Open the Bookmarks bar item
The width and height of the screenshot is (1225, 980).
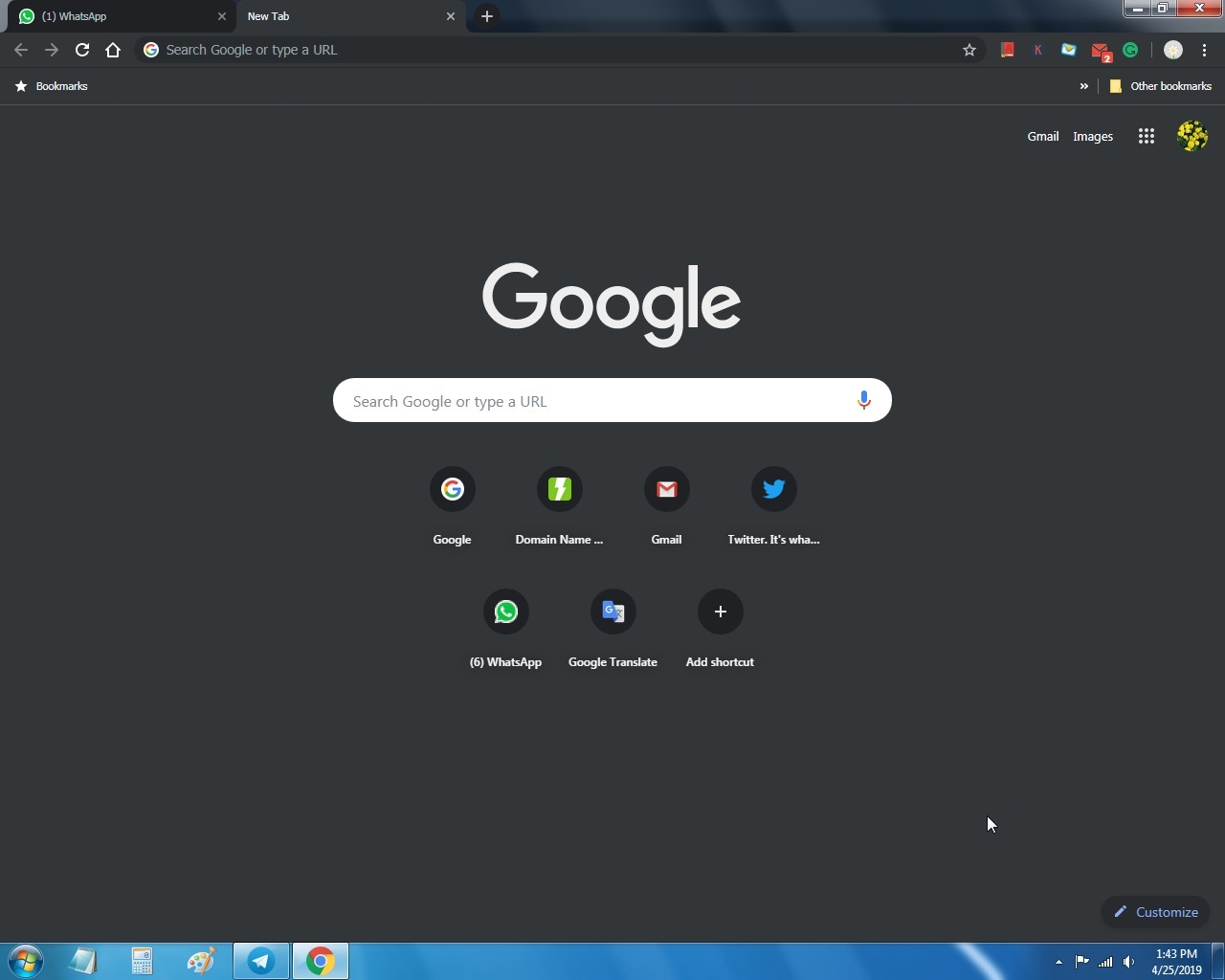(x=52, y=86)
